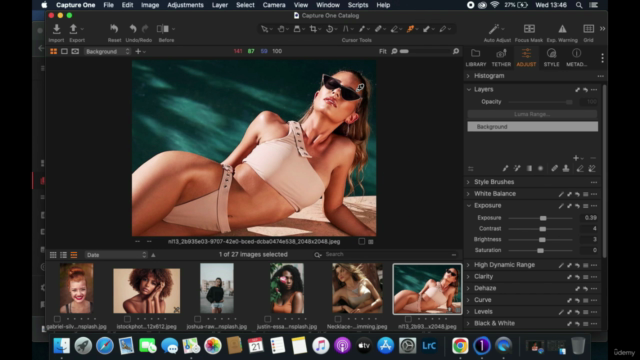Expand the Levels panel
The image size is (640, 360).
[468, 312]
